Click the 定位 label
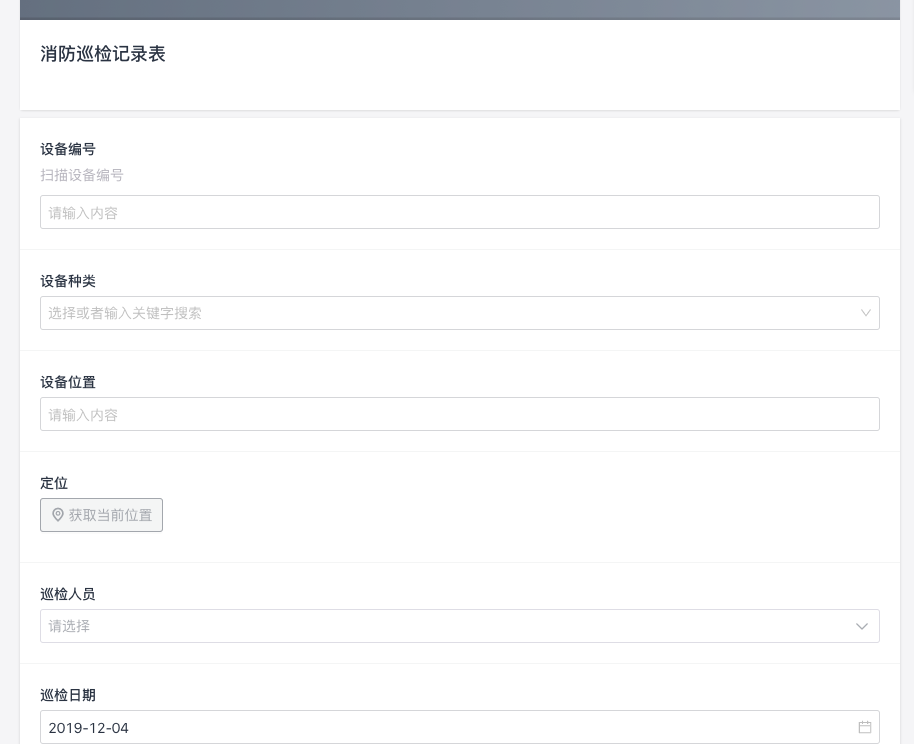Image resolution: width=914 pixels, height=744 pixels. coord(54,483)
